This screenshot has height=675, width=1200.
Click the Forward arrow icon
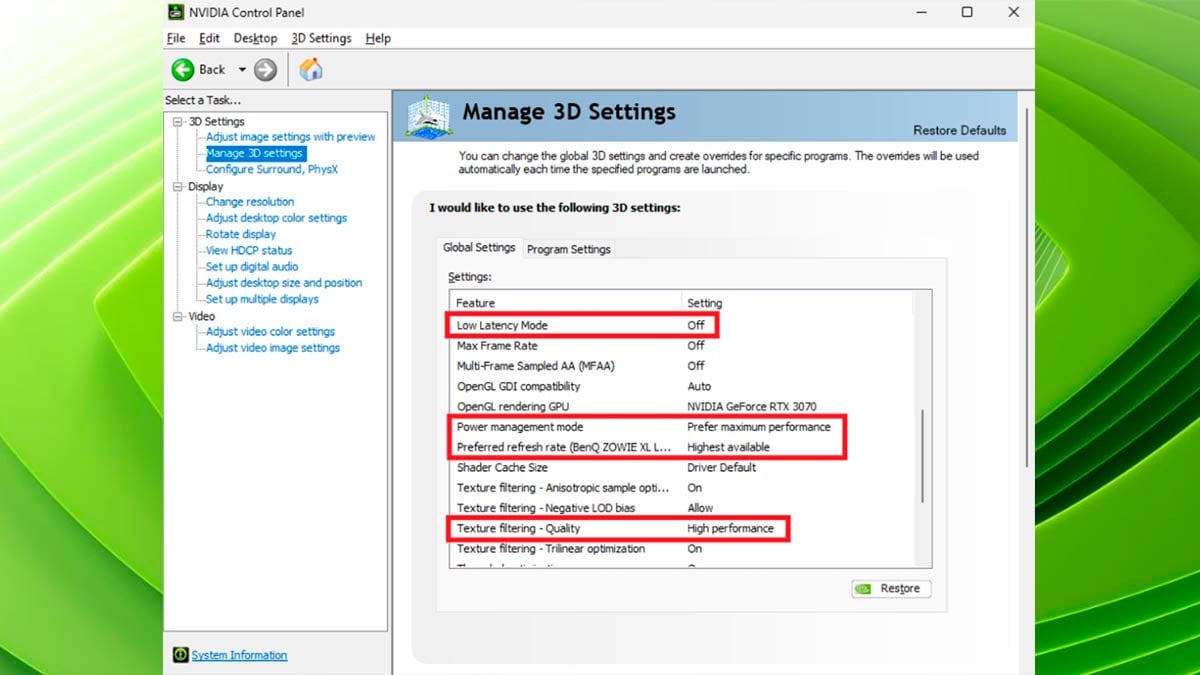click(x=265, y=69)
